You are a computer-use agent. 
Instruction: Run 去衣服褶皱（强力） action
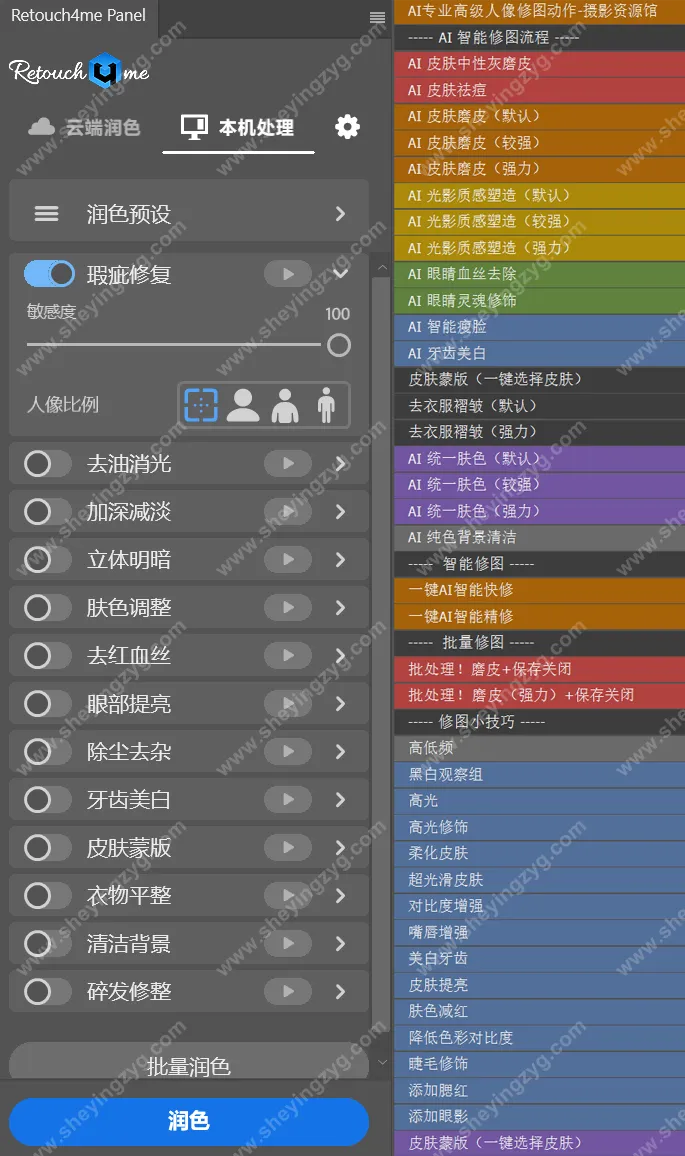pos(540,432)
